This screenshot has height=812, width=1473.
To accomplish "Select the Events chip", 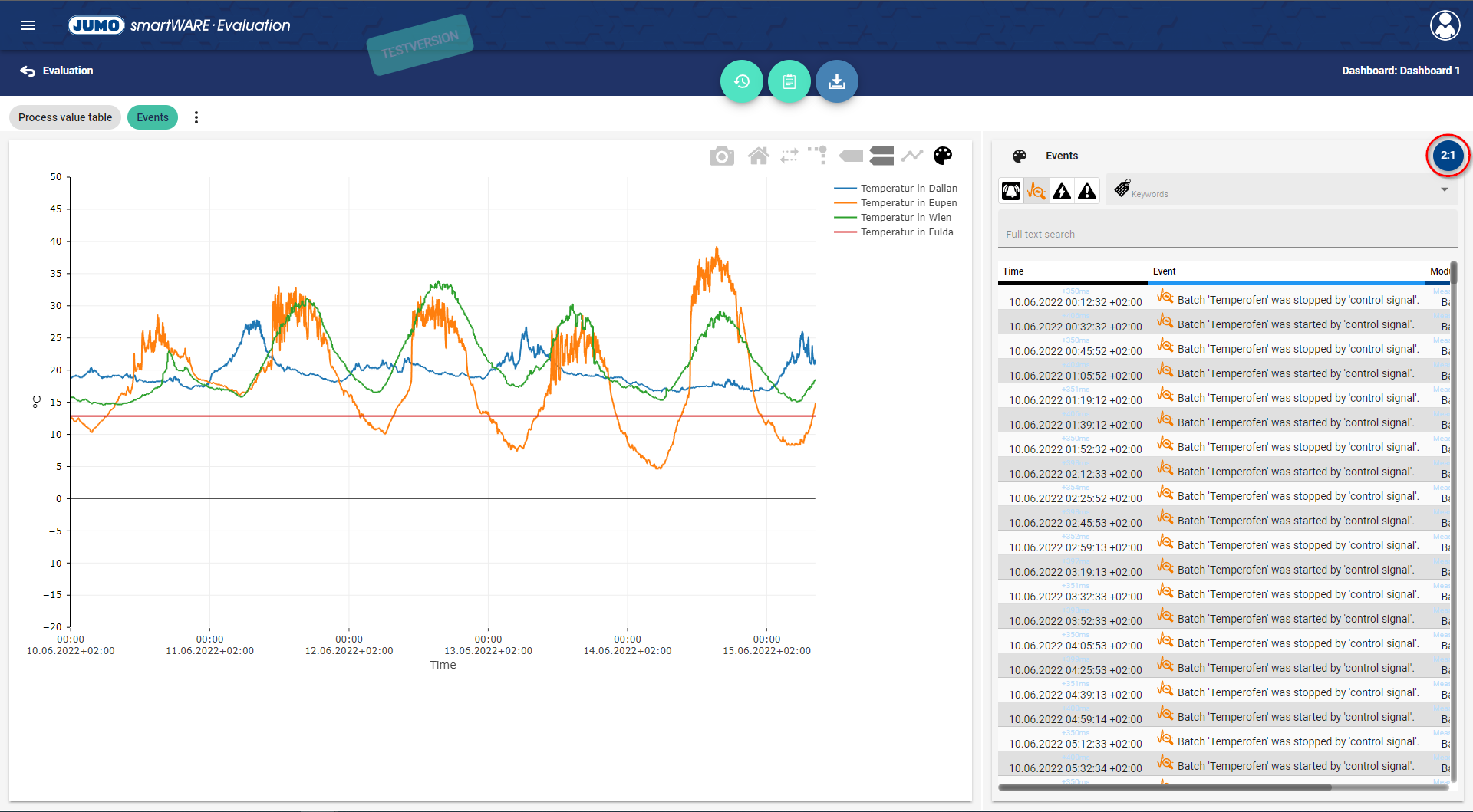I will coord(152,117).
